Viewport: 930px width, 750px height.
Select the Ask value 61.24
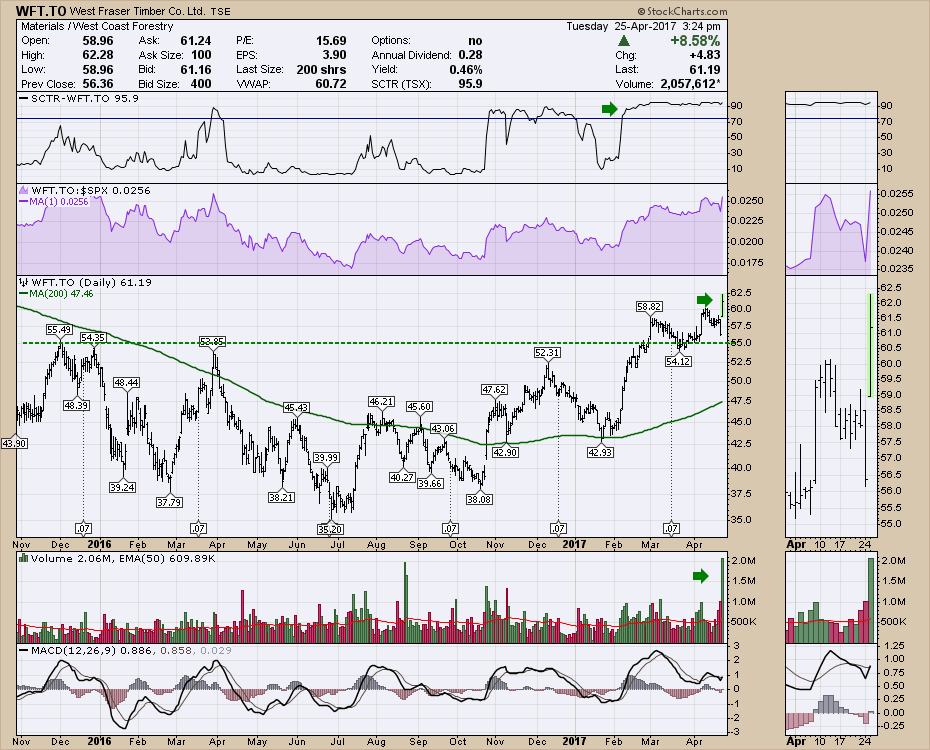pos(196,41)
